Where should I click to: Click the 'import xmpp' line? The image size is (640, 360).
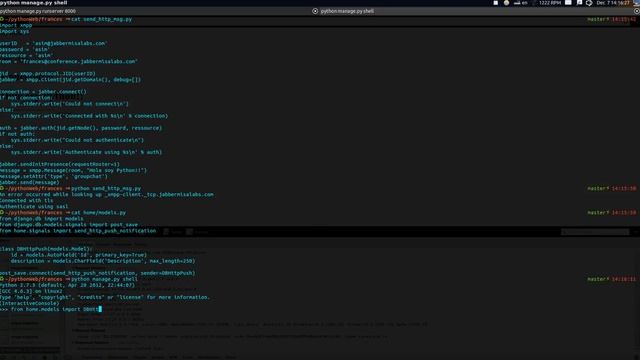click(x=16, y=25)
